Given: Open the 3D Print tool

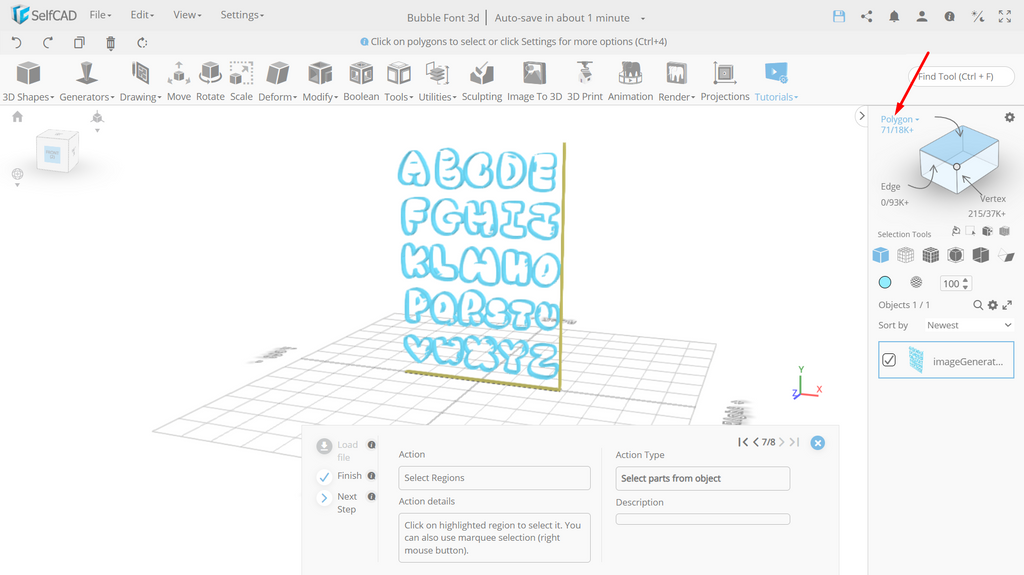Looking at the screenshot, I should coord(584,82).
